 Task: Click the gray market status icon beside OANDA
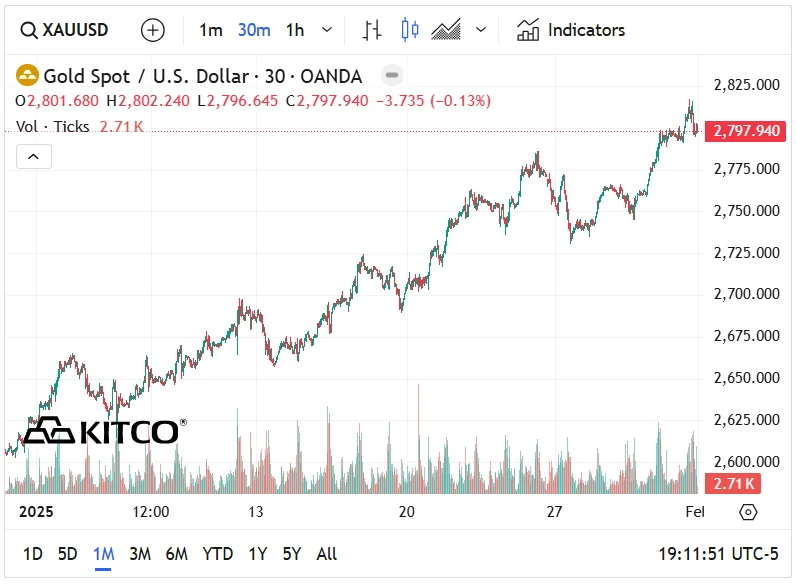coord(393,75)
